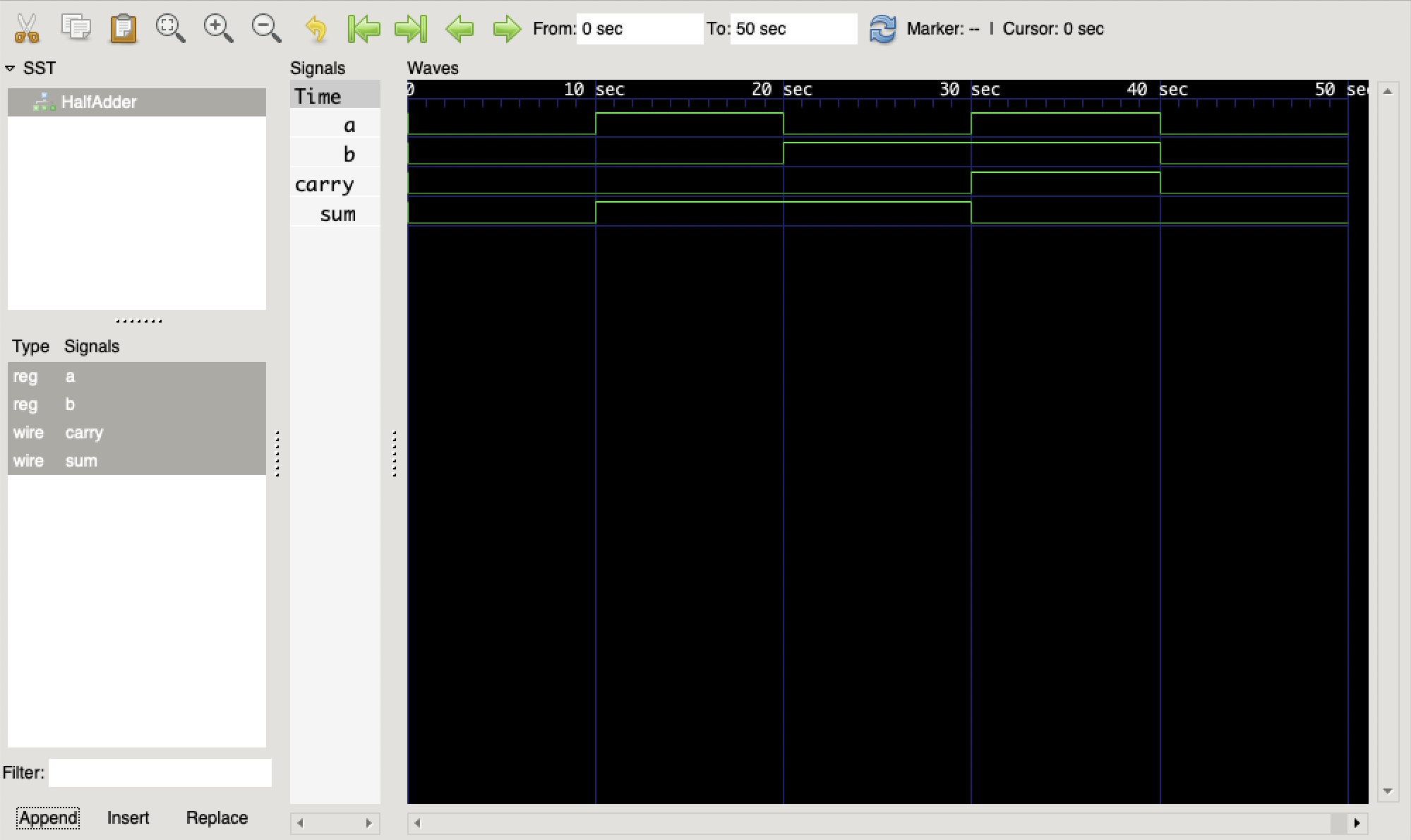Click the Reload waveform icon
1411x840 pixels.
[882, 29]
